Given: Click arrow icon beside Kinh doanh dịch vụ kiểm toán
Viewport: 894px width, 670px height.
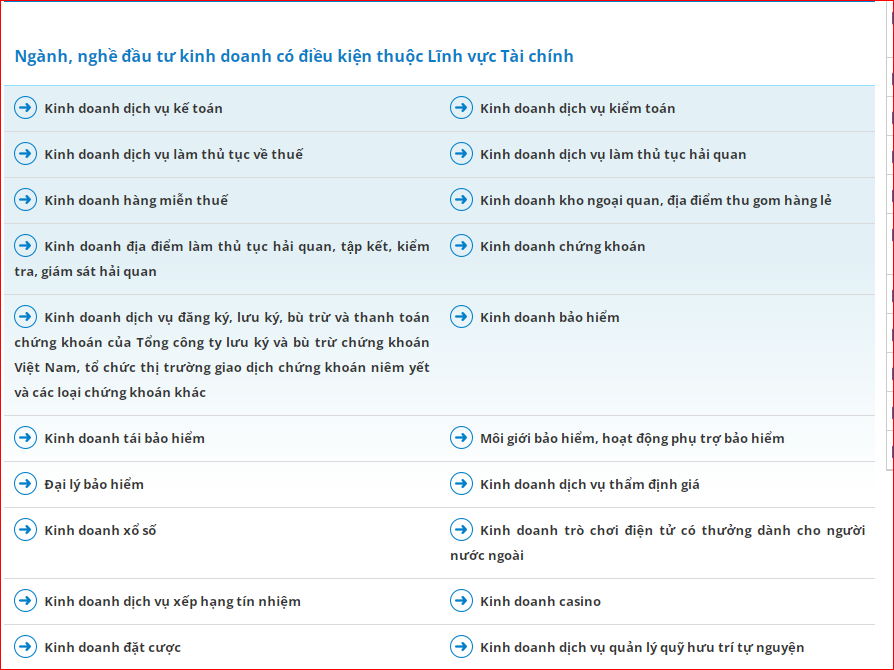Looking at the screenshot, I should tap(461, 108).
